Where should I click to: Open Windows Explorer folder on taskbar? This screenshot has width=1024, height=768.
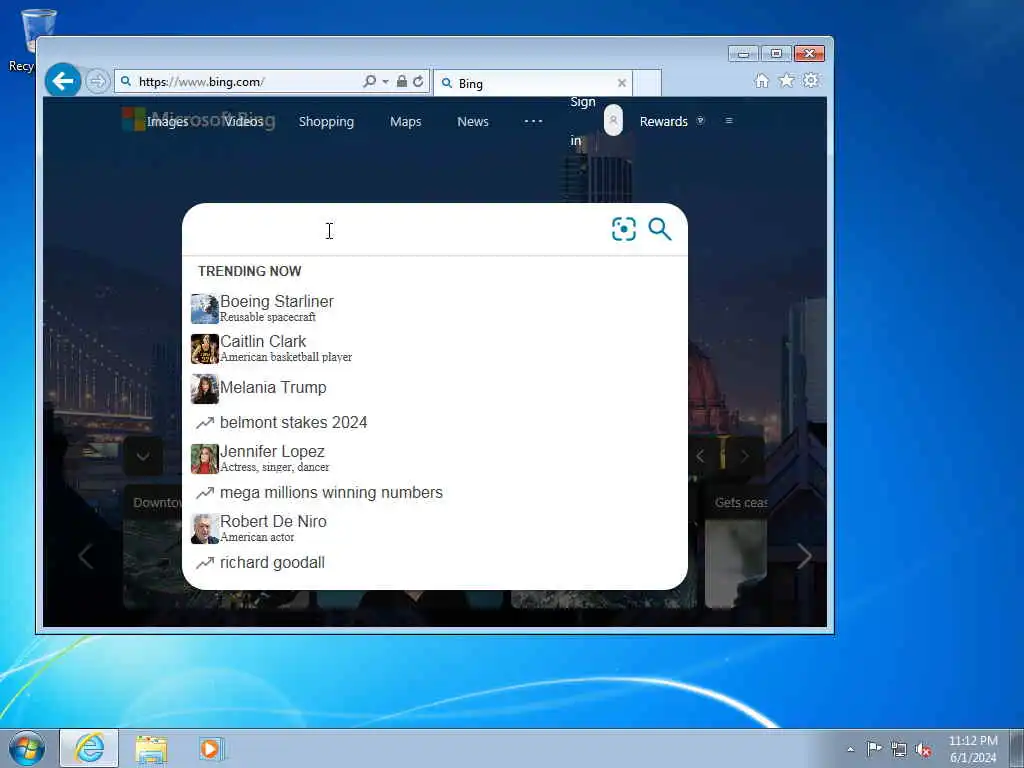[x=152, y=749]
